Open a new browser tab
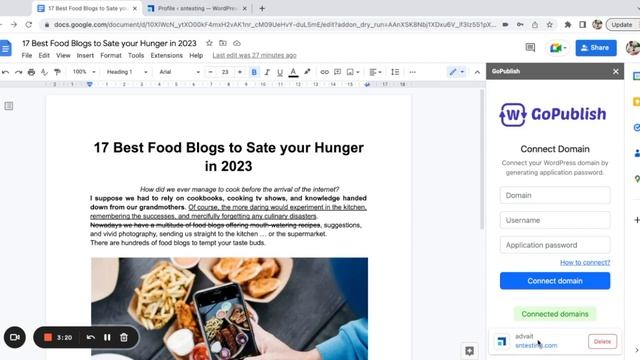This screenshot has height=360, width=640. [x=262, y=8]
